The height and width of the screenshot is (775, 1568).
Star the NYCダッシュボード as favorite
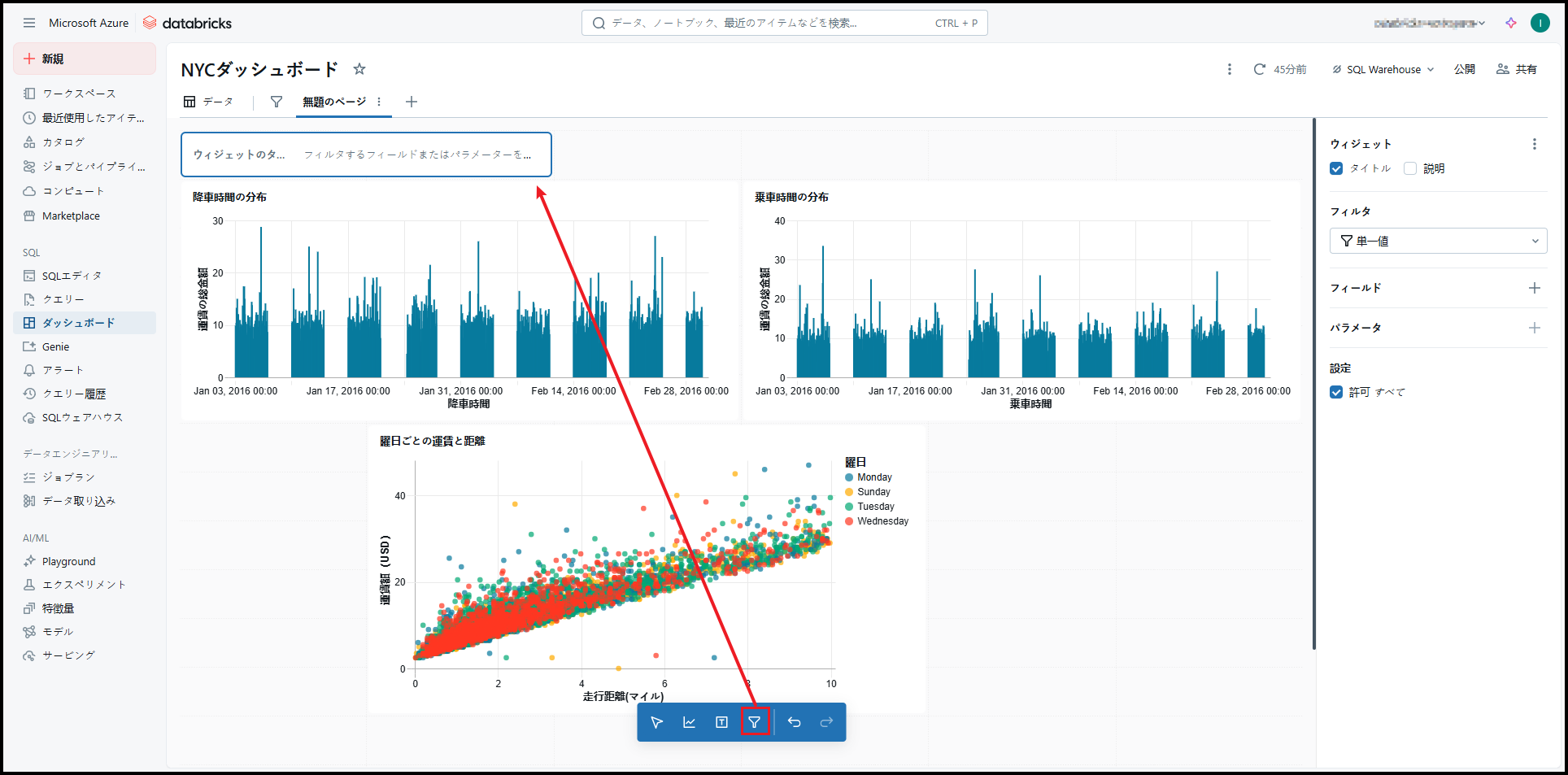pos(359,69)
